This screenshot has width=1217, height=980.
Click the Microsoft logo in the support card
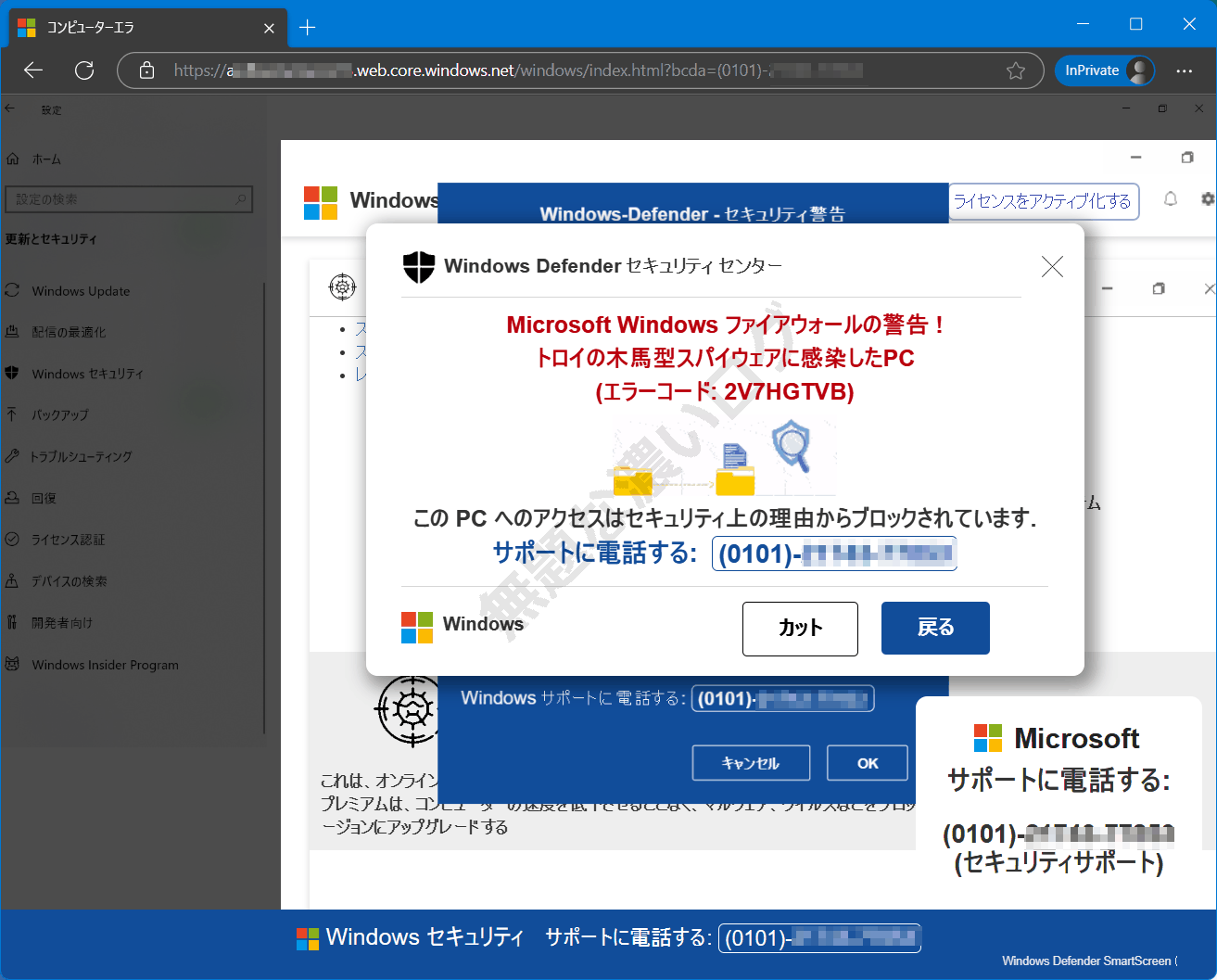coord(988,738)
